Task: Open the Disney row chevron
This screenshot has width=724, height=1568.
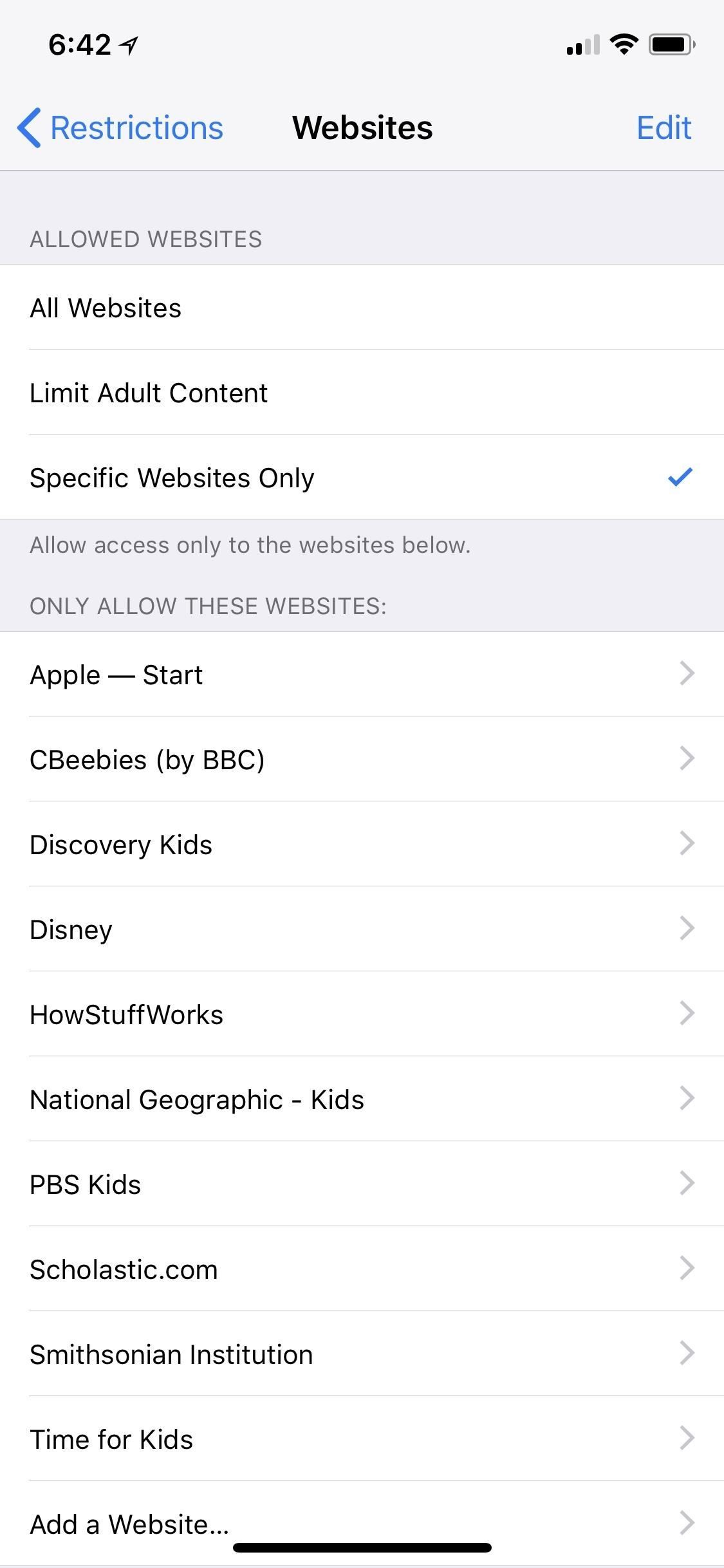Action: click(x=687, y=929)
